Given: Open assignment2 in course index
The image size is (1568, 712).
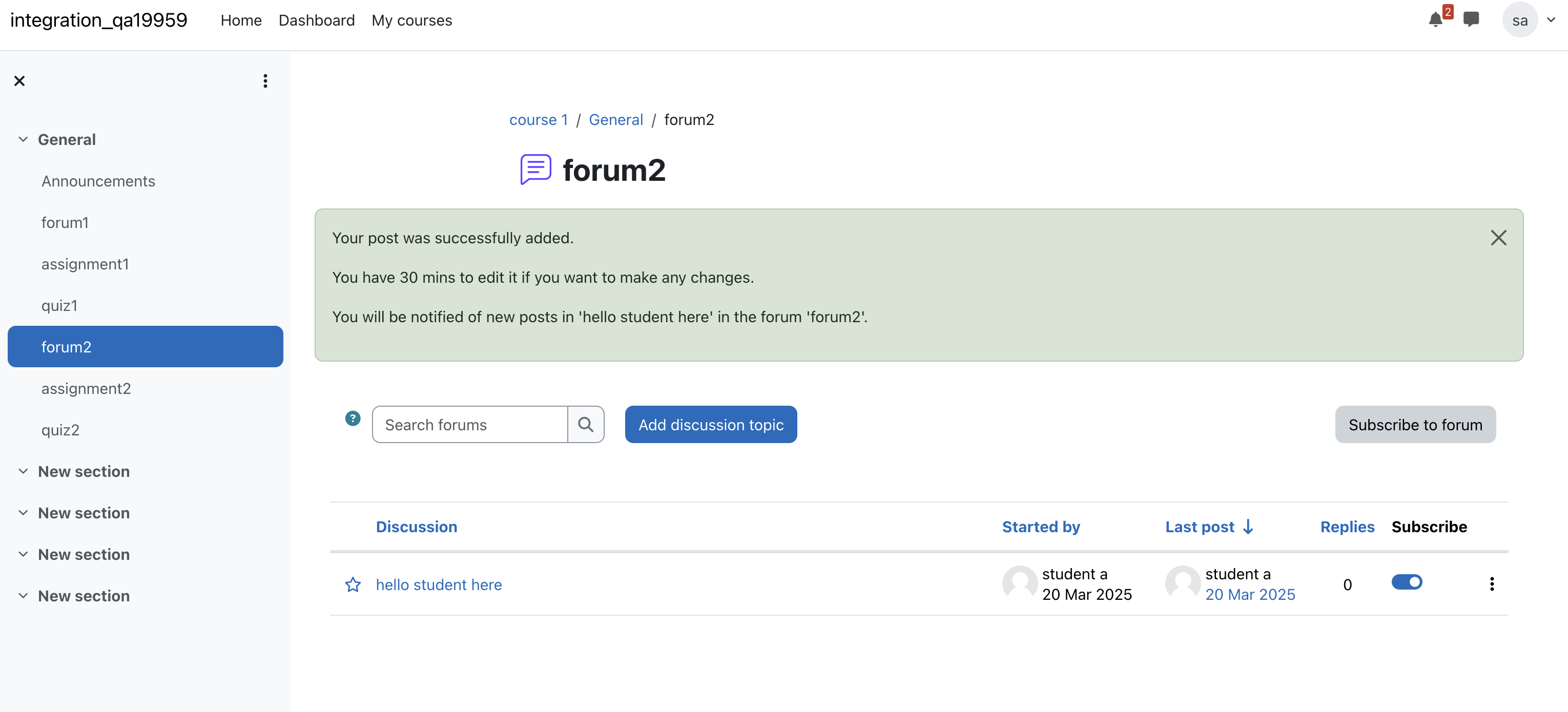Looking at the screenshot, I should (86, 388).
